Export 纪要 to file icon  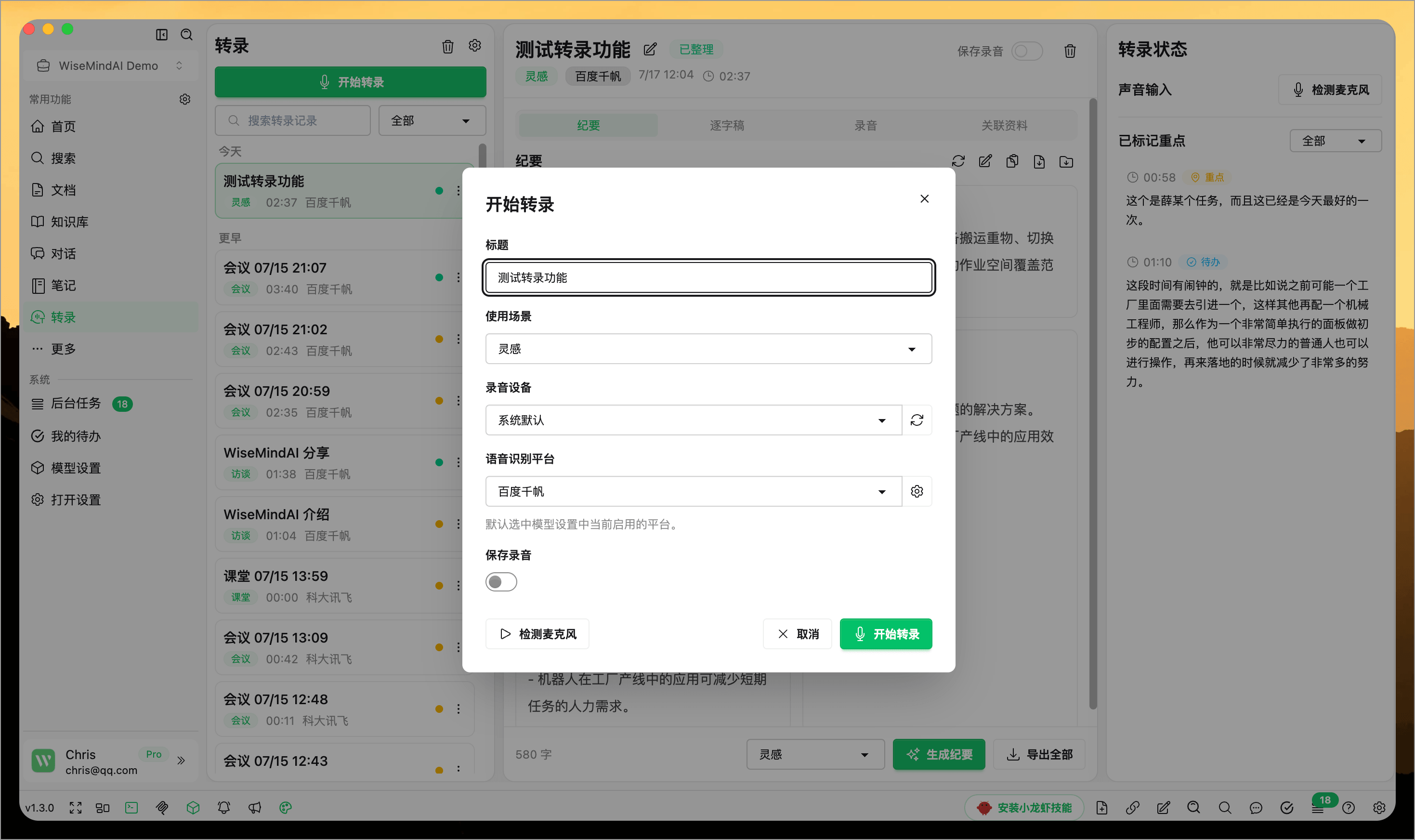1039,162
